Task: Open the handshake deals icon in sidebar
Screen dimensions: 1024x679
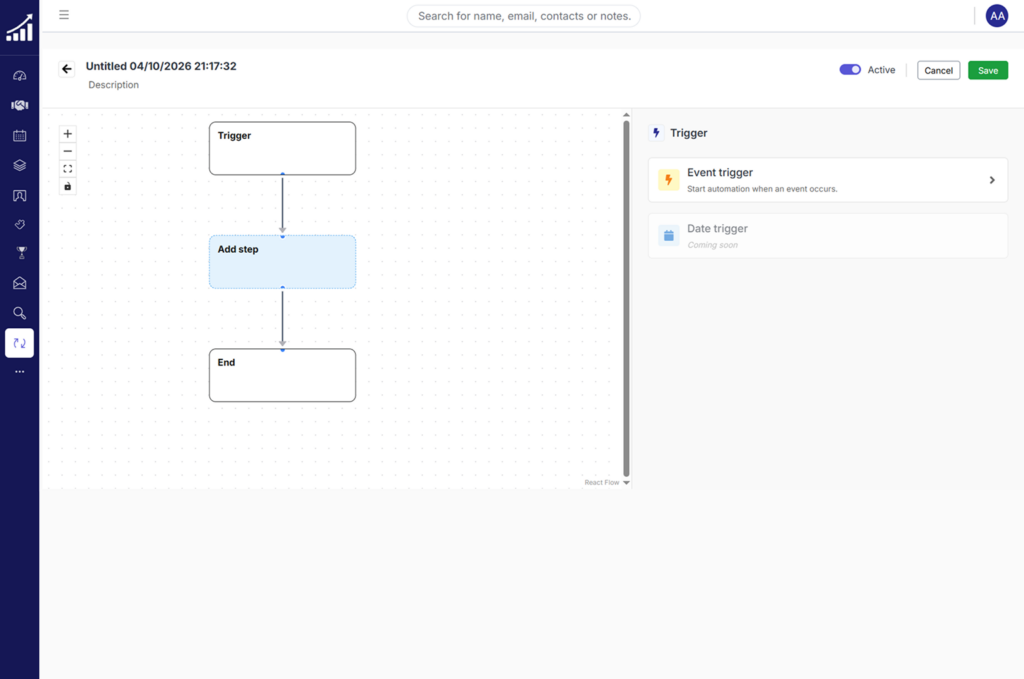Action: coord(19,105)
